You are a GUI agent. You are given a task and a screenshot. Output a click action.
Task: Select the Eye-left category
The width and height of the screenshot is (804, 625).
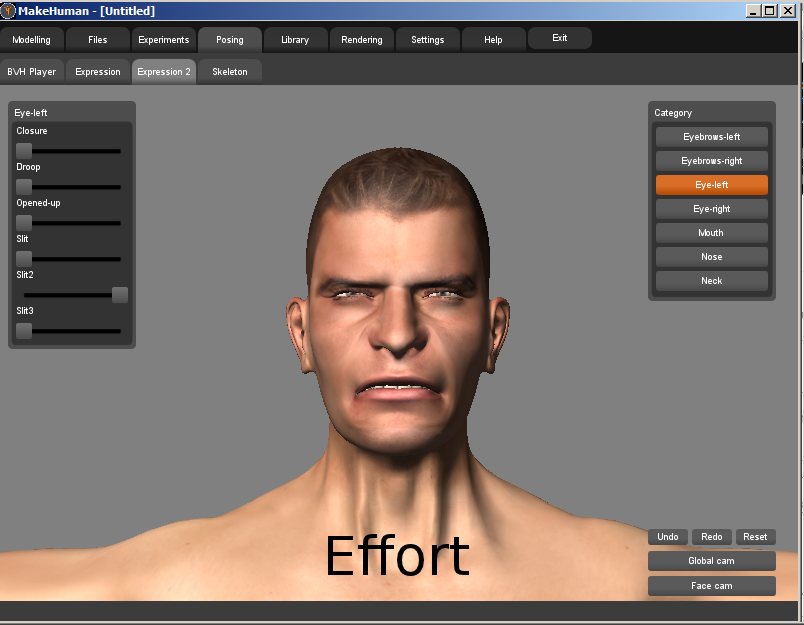[711, 185]
